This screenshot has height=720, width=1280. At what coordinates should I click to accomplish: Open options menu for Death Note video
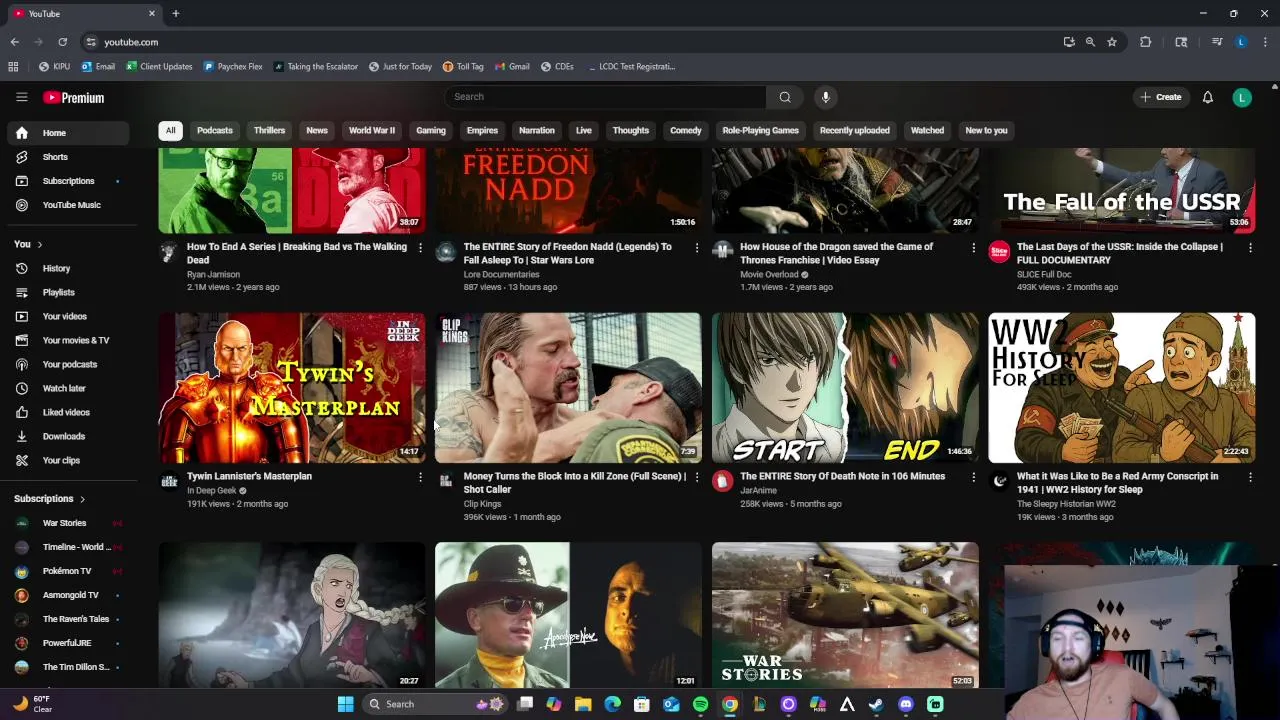(x=973, y=477)
